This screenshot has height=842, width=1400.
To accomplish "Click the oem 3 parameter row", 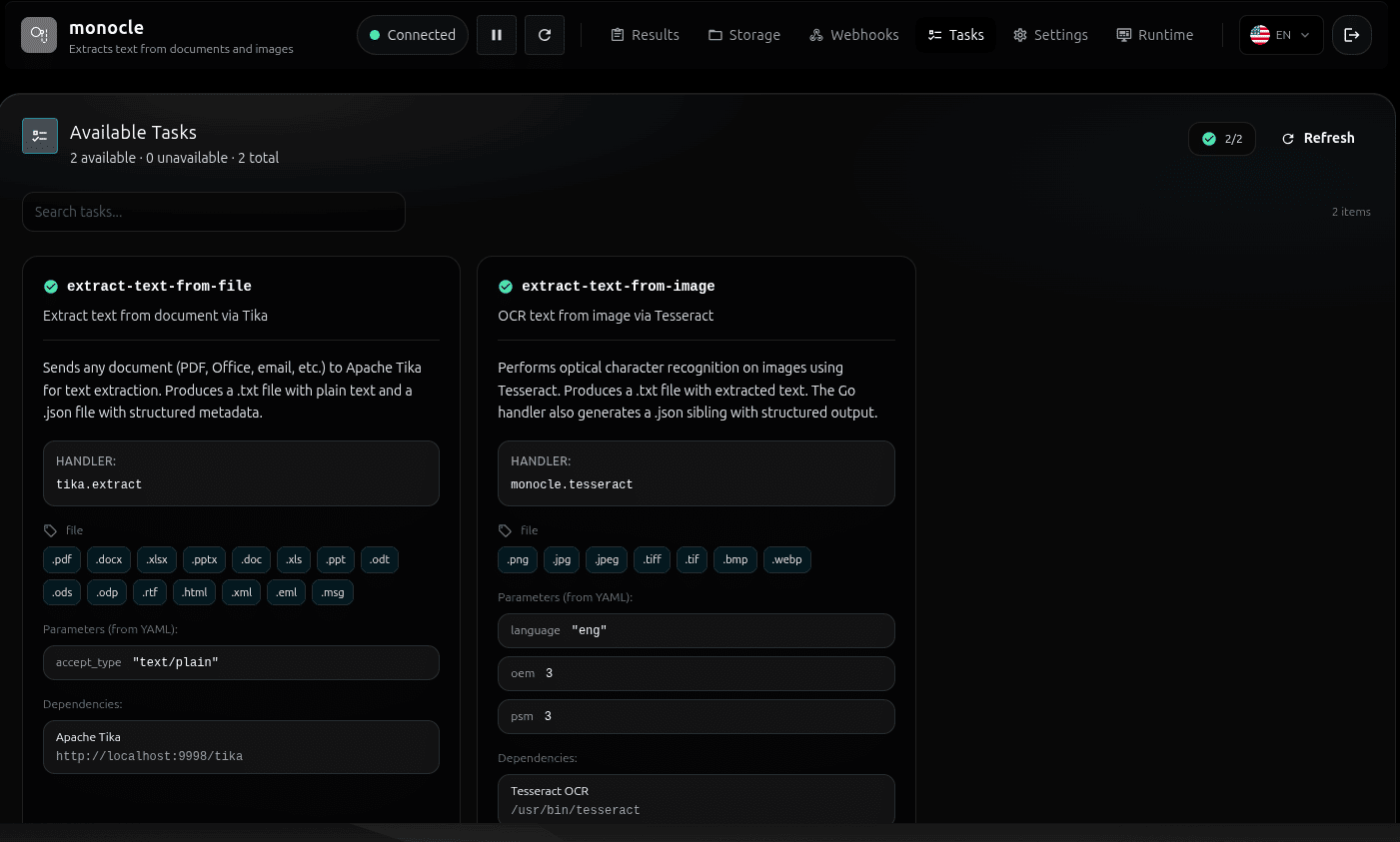I will coord(697,674).
